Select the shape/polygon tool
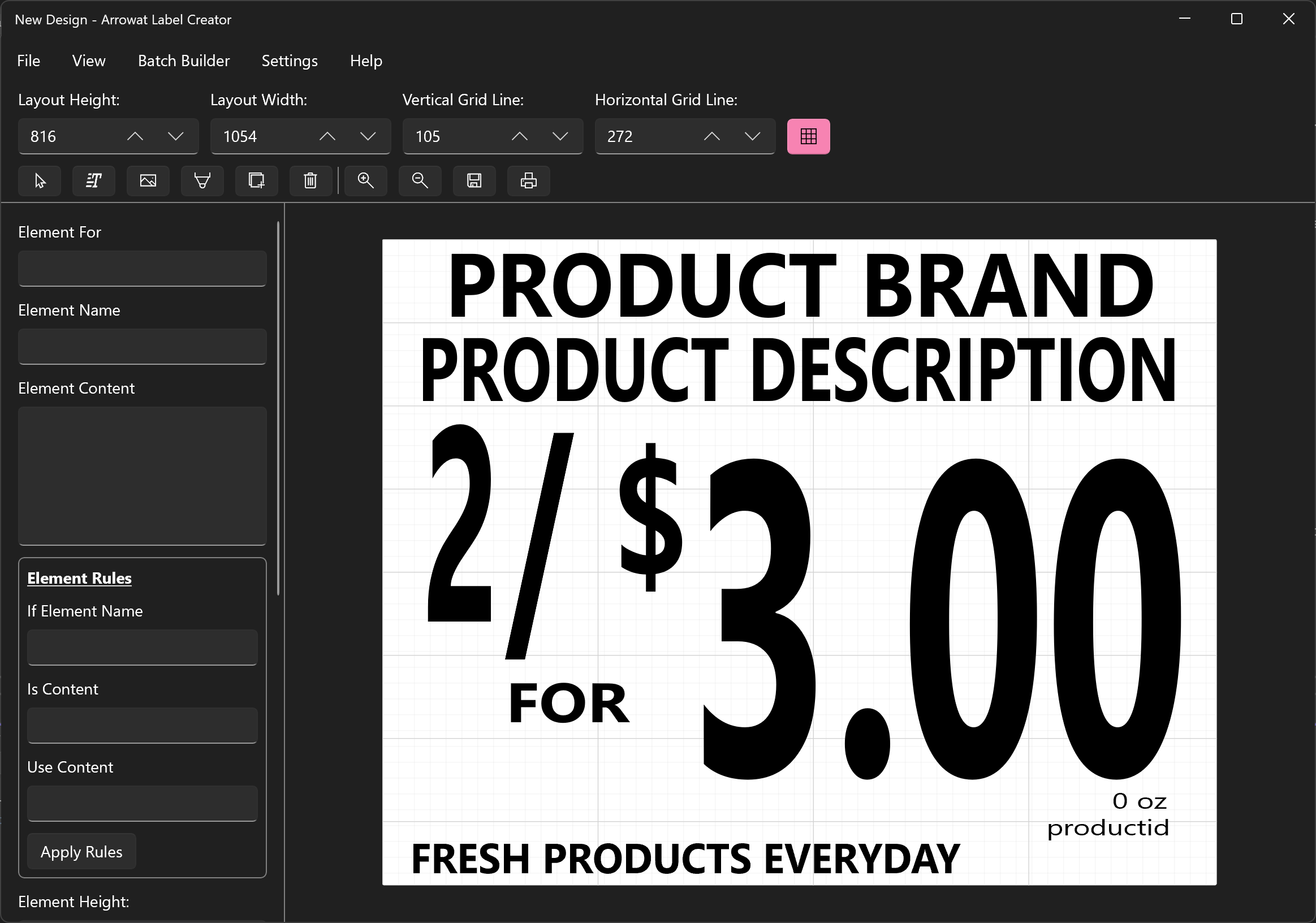The height and width of the screenshot is (923, 1316). coord(203,180)
